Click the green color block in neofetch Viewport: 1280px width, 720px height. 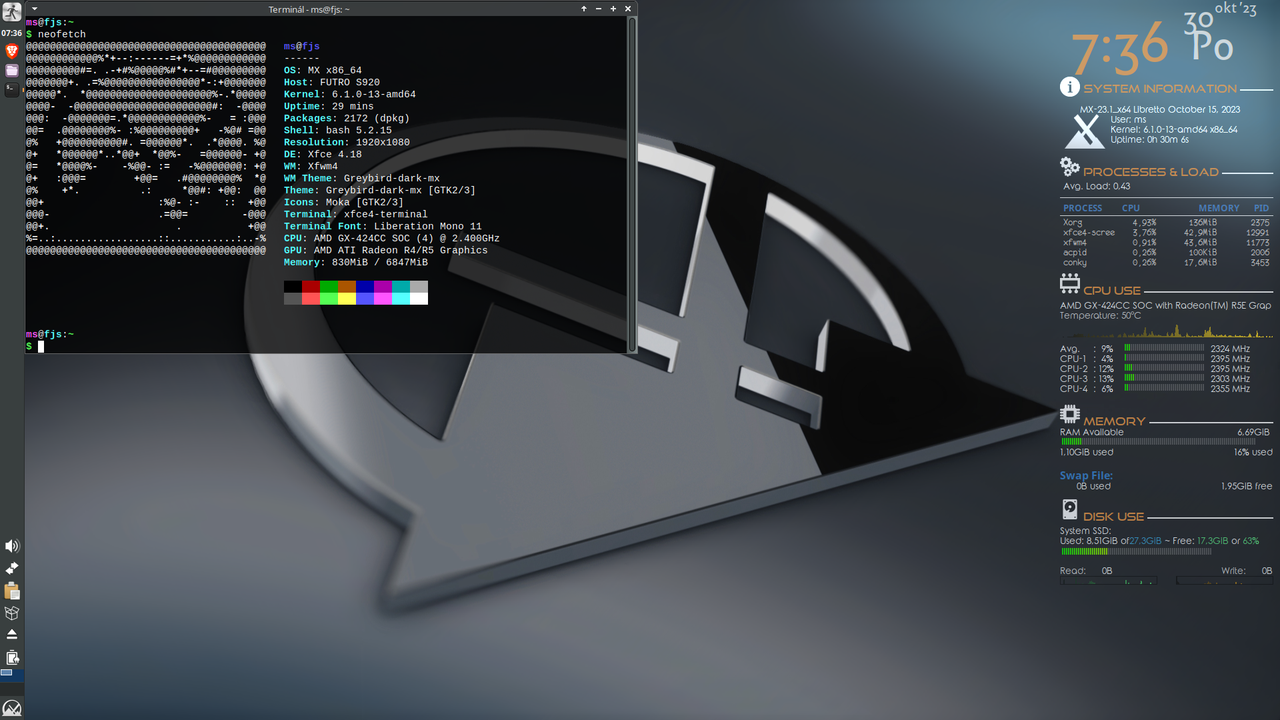click(x=329, y=287)
